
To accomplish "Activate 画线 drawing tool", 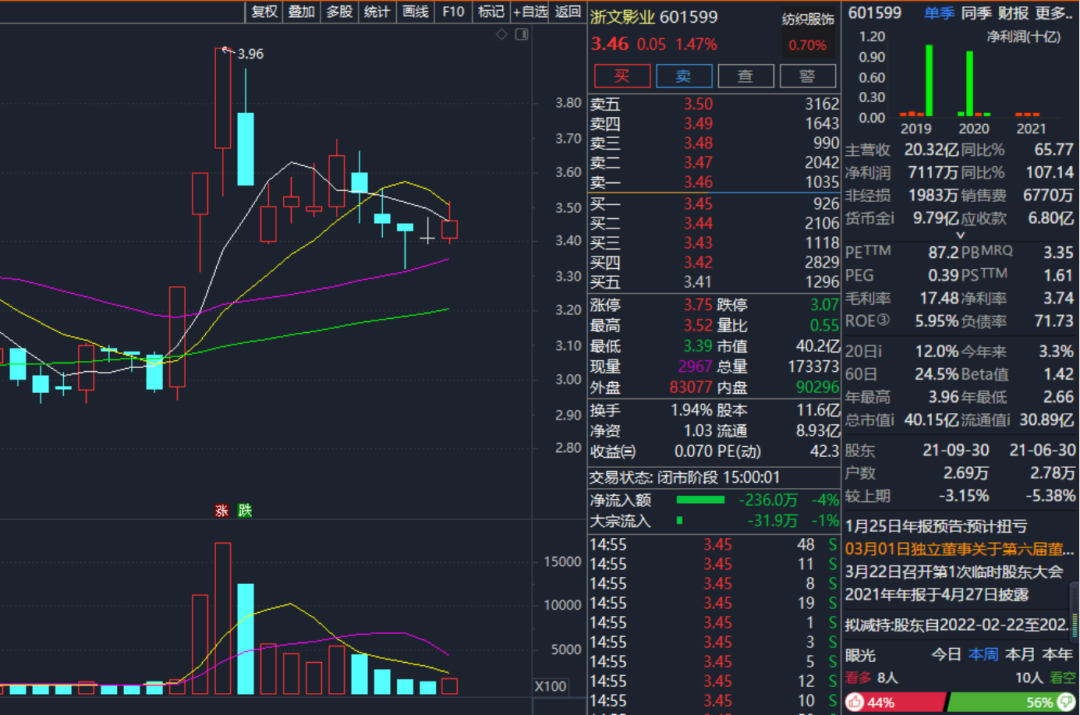I will (415, 11).
